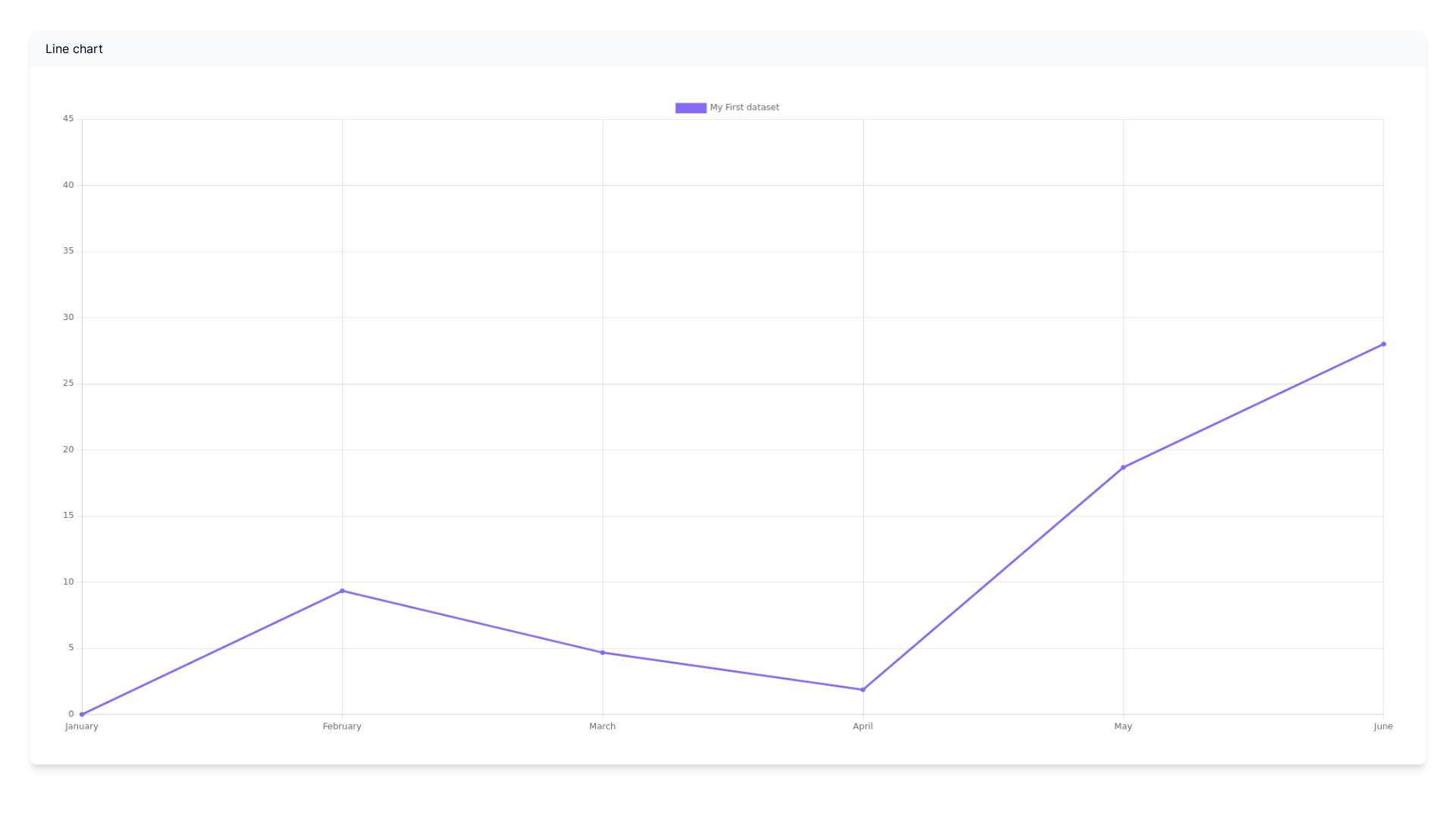Toggle the purple legend color box
This screenshot has height=819, width=1456.
[691, 108]
